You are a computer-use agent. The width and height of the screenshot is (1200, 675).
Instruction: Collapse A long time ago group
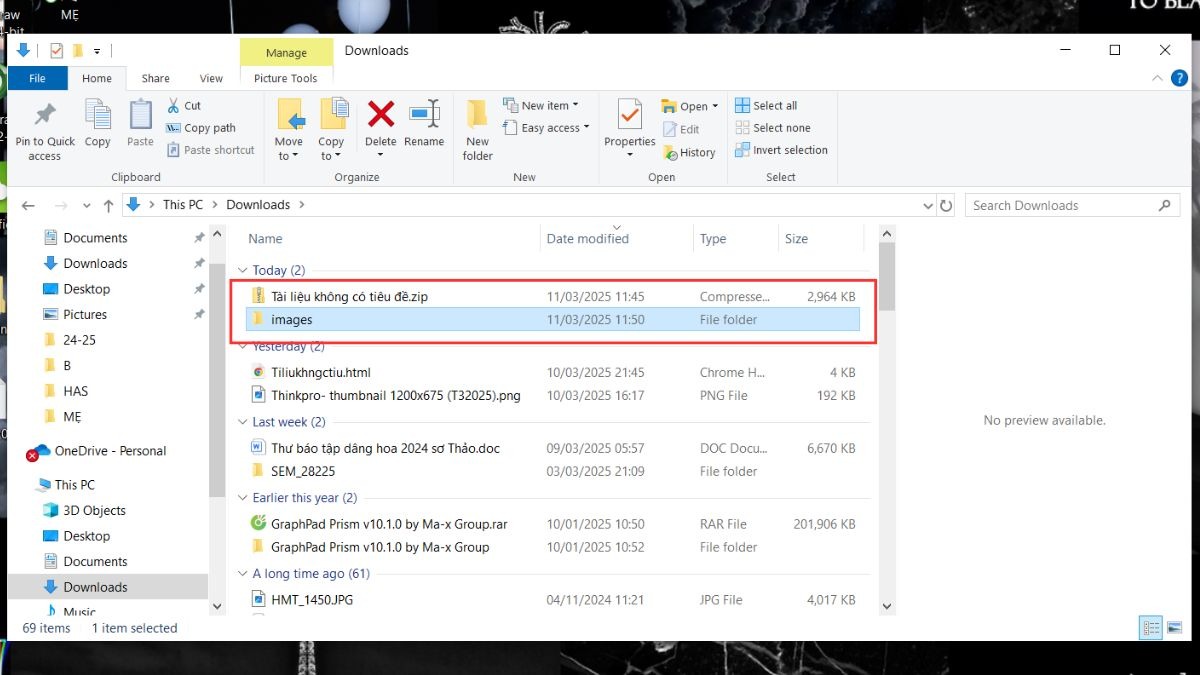[x=243, y=574]
